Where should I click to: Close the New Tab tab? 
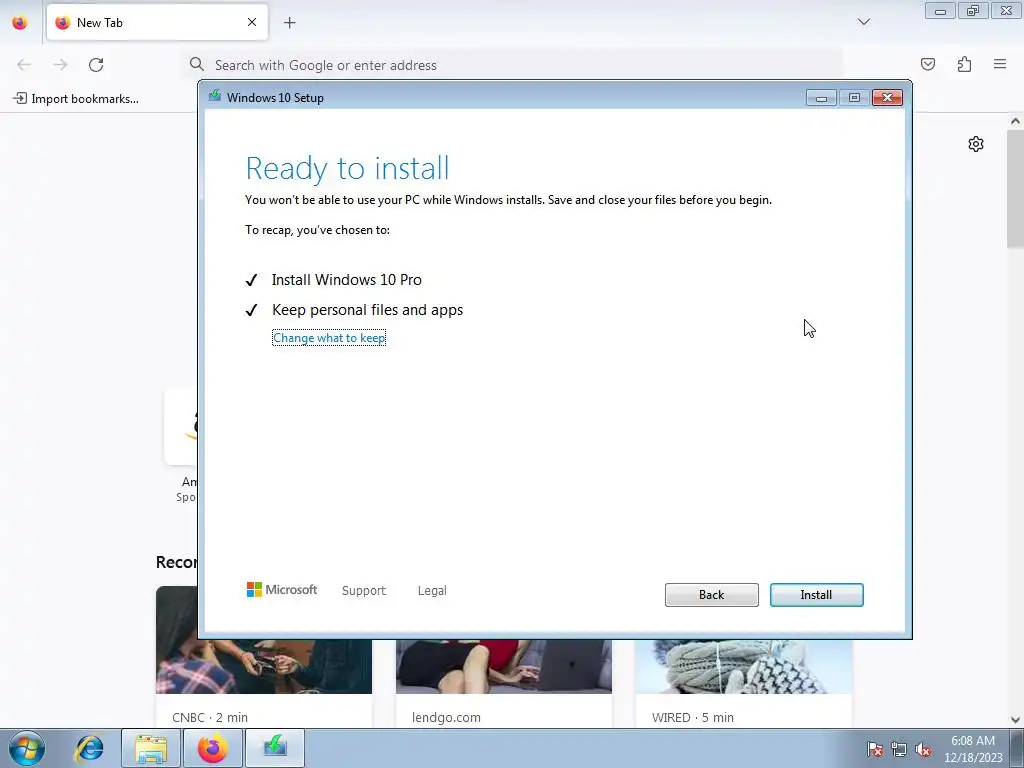252,22
